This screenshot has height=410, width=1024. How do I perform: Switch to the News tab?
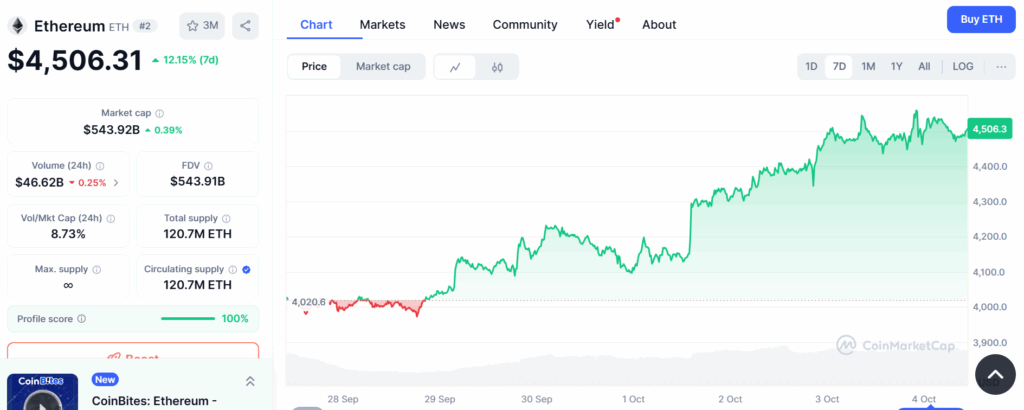[x=449, y=24]
